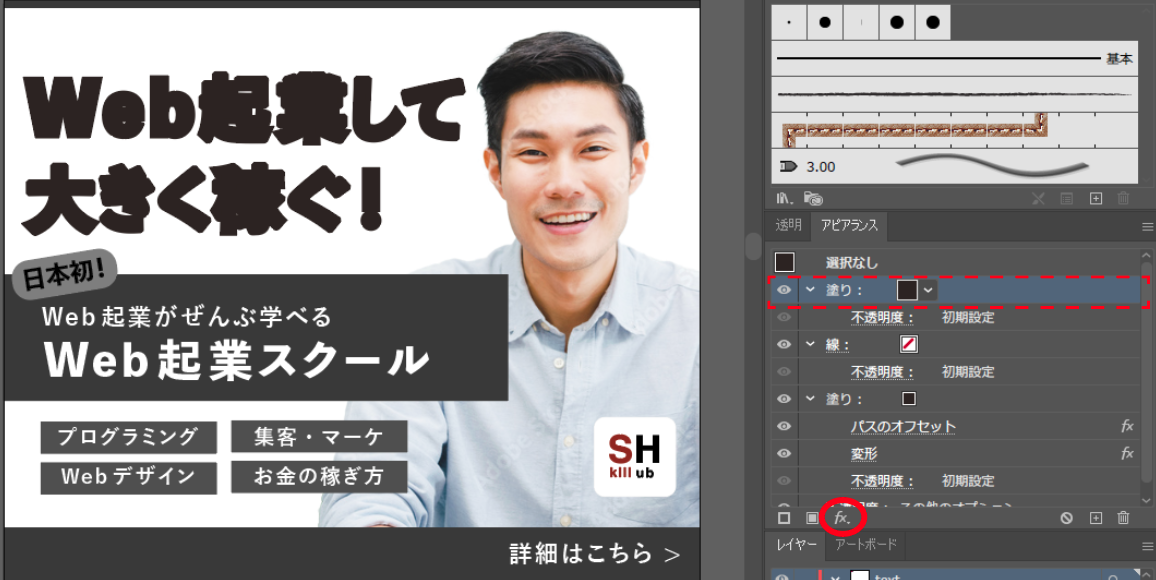Collapse the 線 stroke row

pos(810,344)
